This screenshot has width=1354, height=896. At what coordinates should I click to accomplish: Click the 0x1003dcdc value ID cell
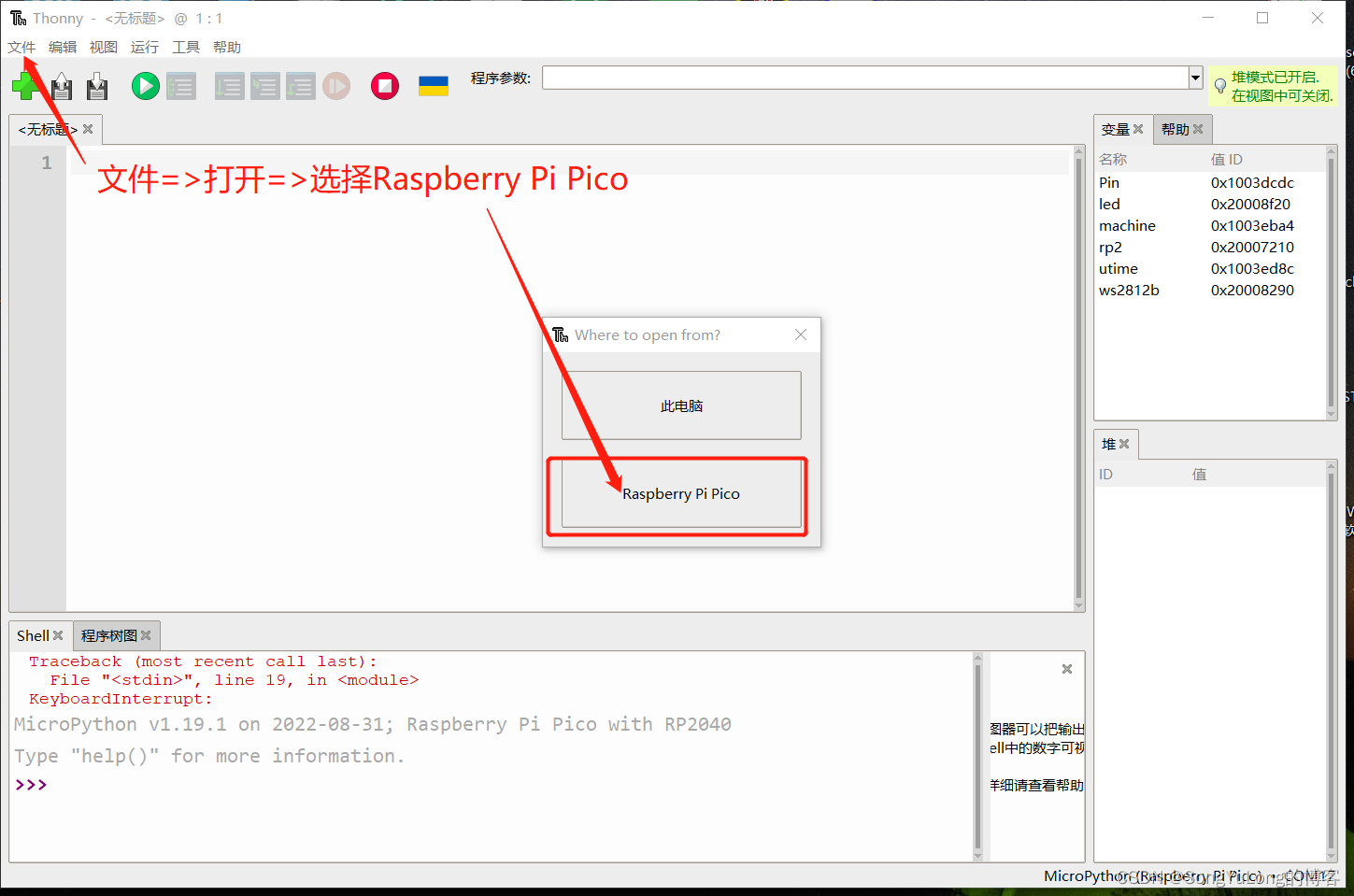[1252, 182]
